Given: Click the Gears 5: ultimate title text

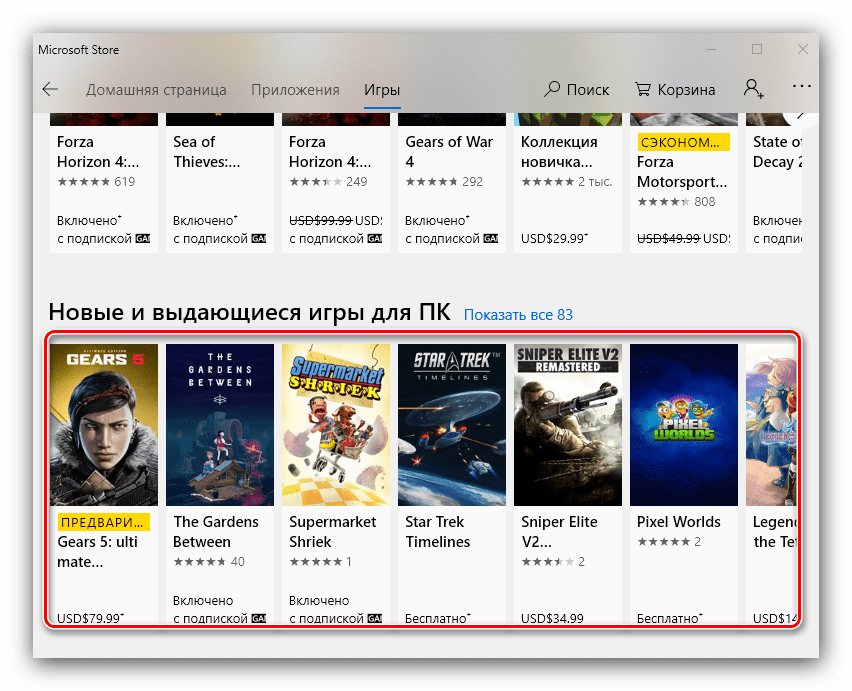Looking at the screenshot, I should pyautogui.click(x=97, y=552).
